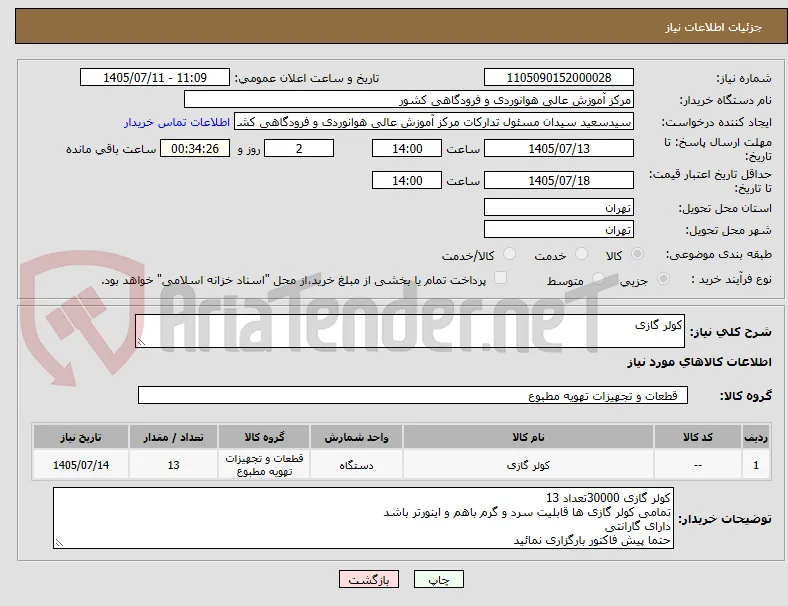Click the response deadline time 14:00 field
Viewport: 788px width, 606px height.
coord(407,149)
